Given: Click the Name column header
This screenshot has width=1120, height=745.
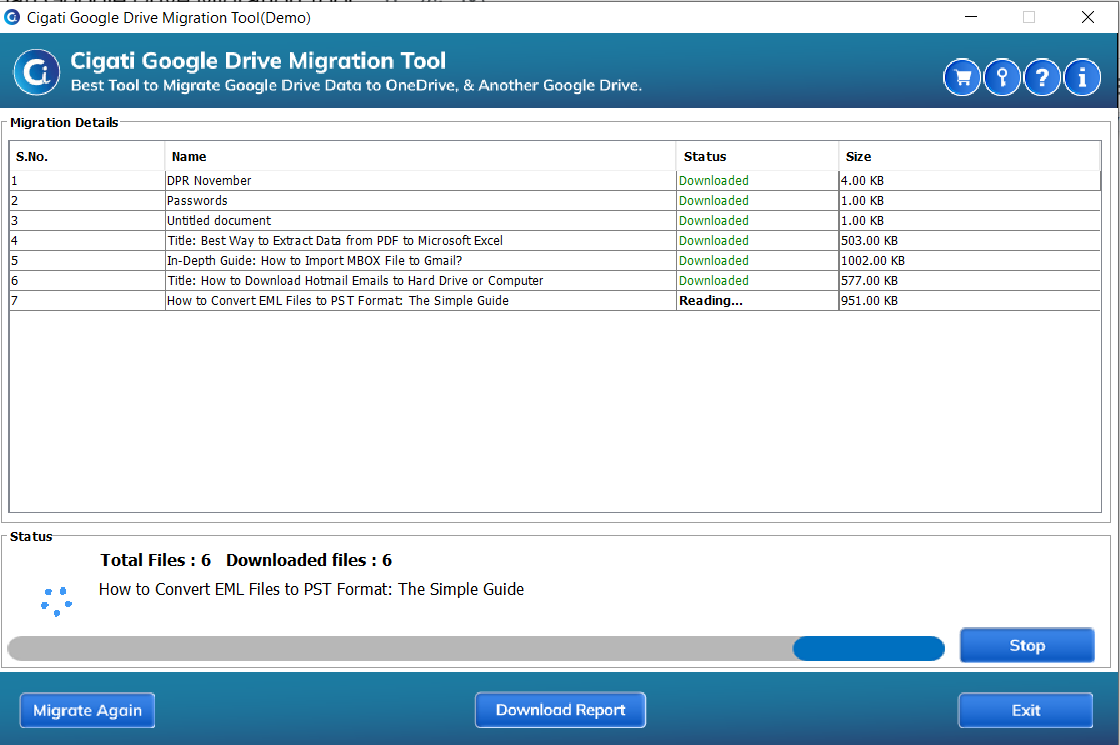Looking at the screenshot, I should click(421, 156).
